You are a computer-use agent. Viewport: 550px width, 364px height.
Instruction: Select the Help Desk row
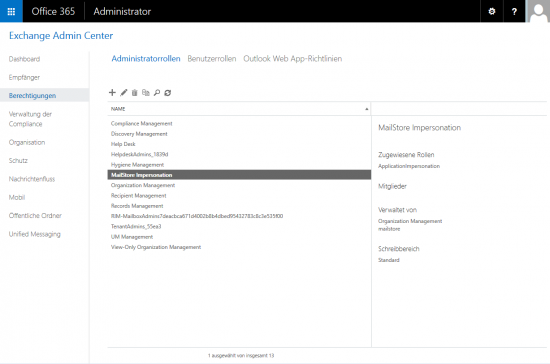(239, 144)
